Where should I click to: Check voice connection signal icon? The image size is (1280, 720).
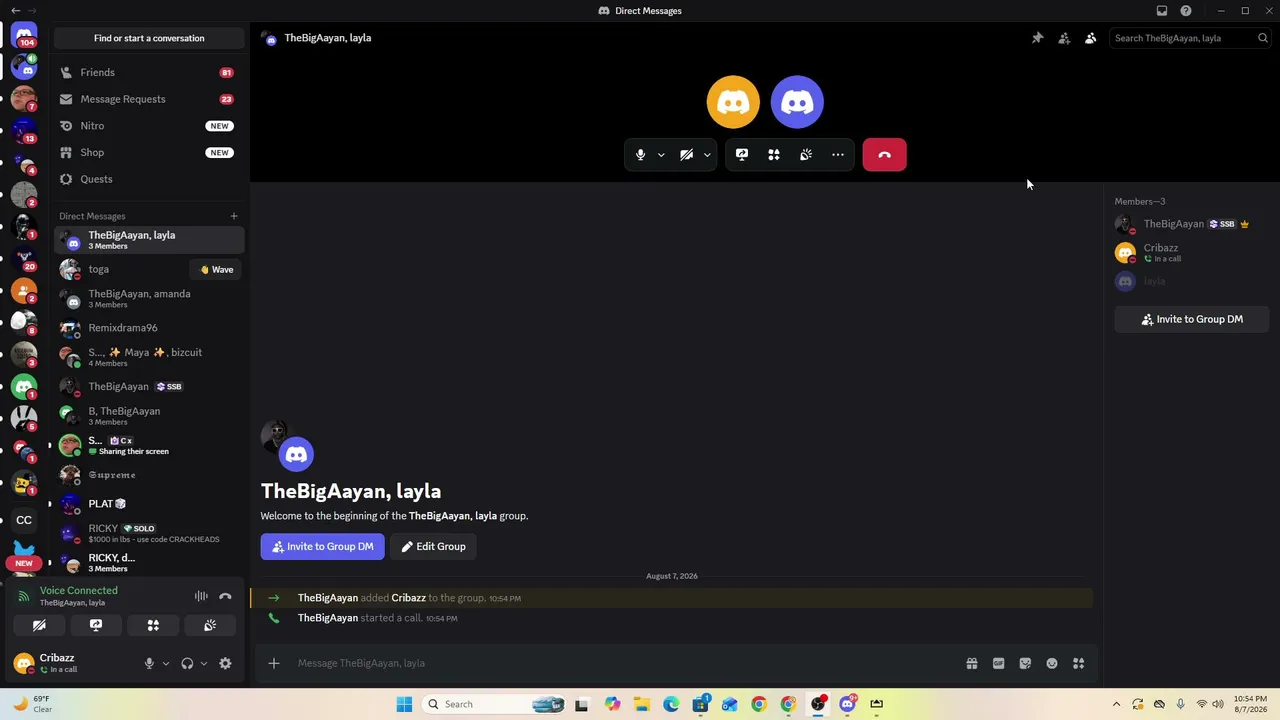coord(24,597)
